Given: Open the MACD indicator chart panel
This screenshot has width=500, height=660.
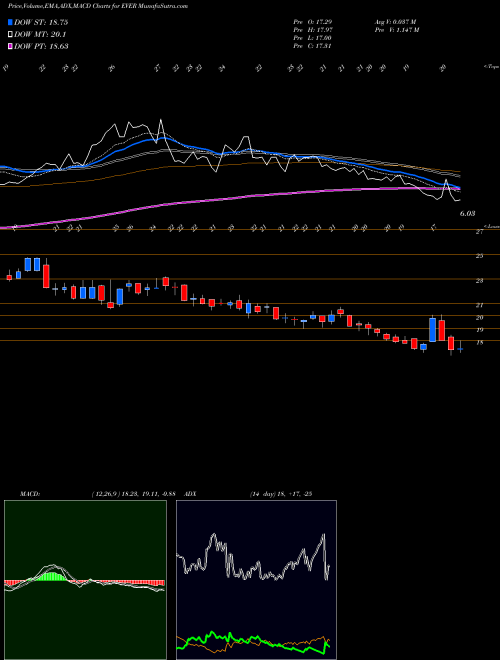Looking at the screenshot, I should [x=85, y=580].
